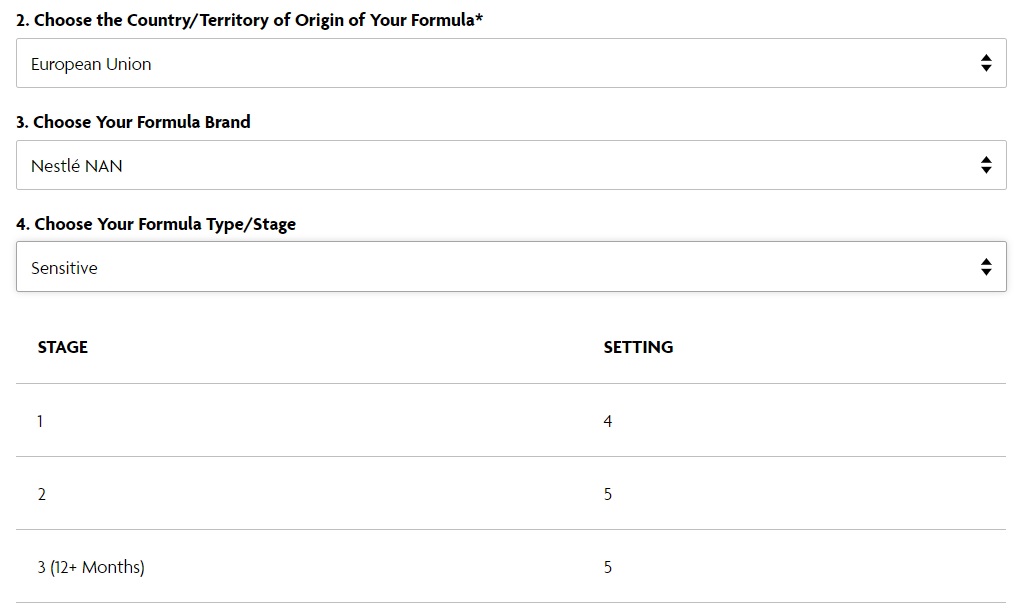
Task: Click the arrows icon in European Union select
Action: (x=986, y=63)
